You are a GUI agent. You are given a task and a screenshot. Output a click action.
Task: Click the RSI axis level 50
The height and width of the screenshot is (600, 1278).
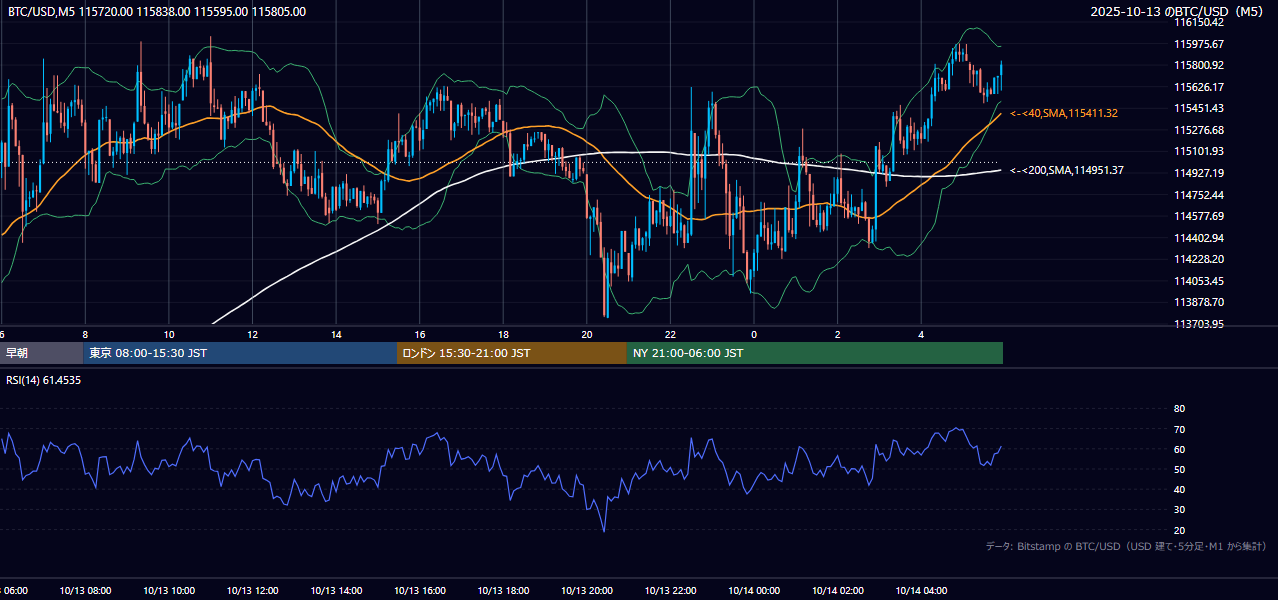click(1179, 469)
